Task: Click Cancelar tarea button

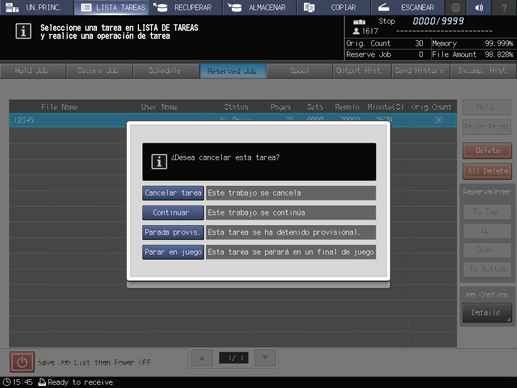Action: [173, 193]
